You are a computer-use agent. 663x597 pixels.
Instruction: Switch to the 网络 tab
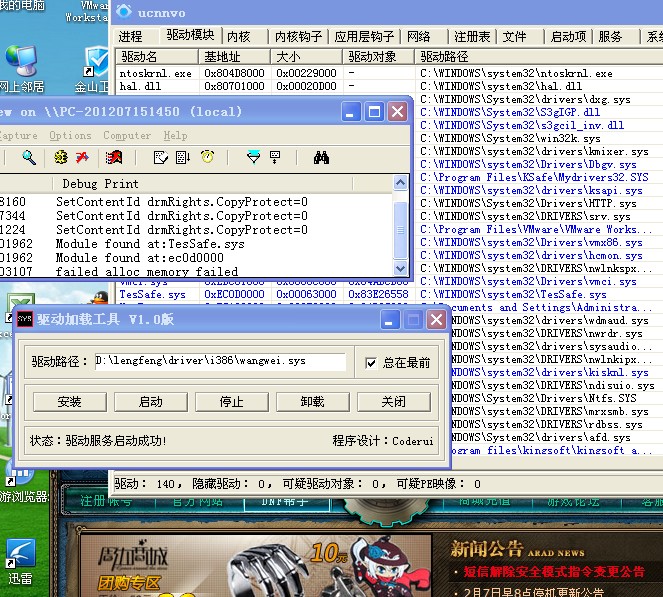click(419, 37)
